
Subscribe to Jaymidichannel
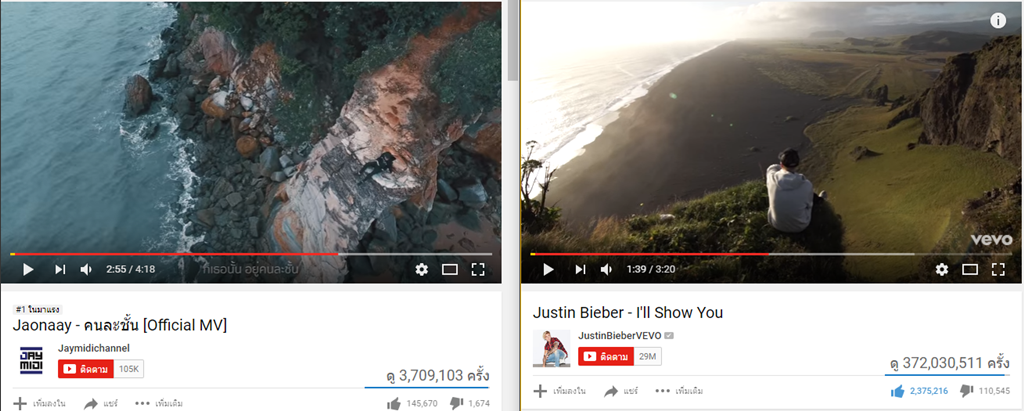click(x=86, y=369)
